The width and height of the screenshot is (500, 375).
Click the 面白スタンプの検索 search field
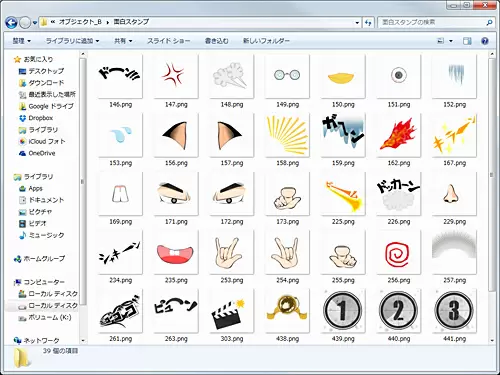coord(433,23)
